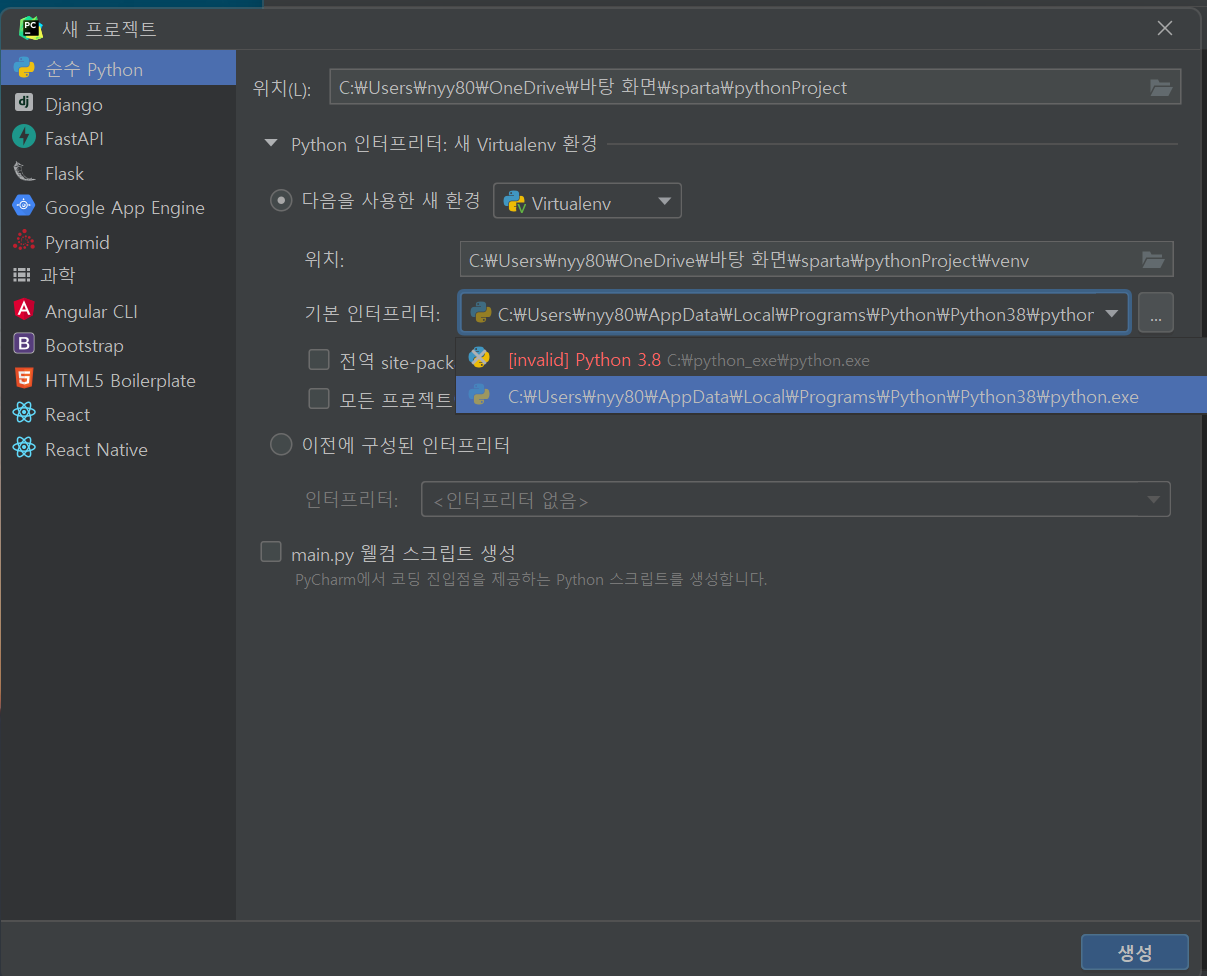
Task: Click the 기본 인터프리터 combo box field
Action: 795,314
